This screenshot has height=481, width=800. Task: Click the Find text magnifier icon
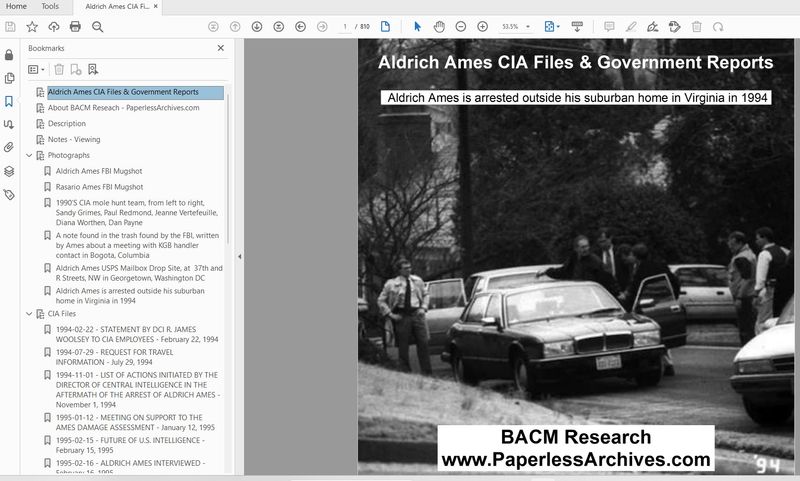click(98, 27)
